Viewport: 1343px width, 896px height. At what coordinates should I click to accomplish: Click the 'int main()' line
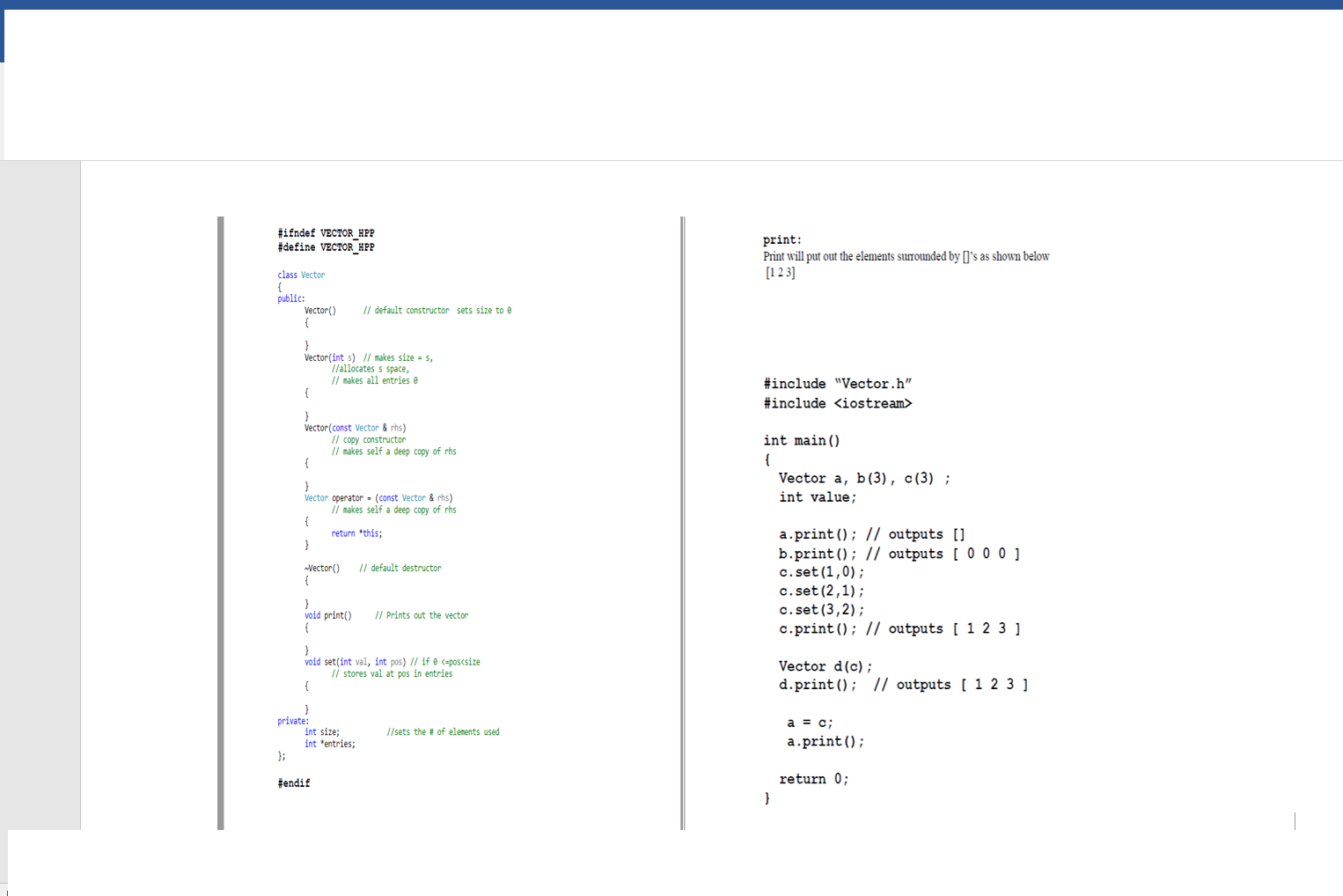802,441
